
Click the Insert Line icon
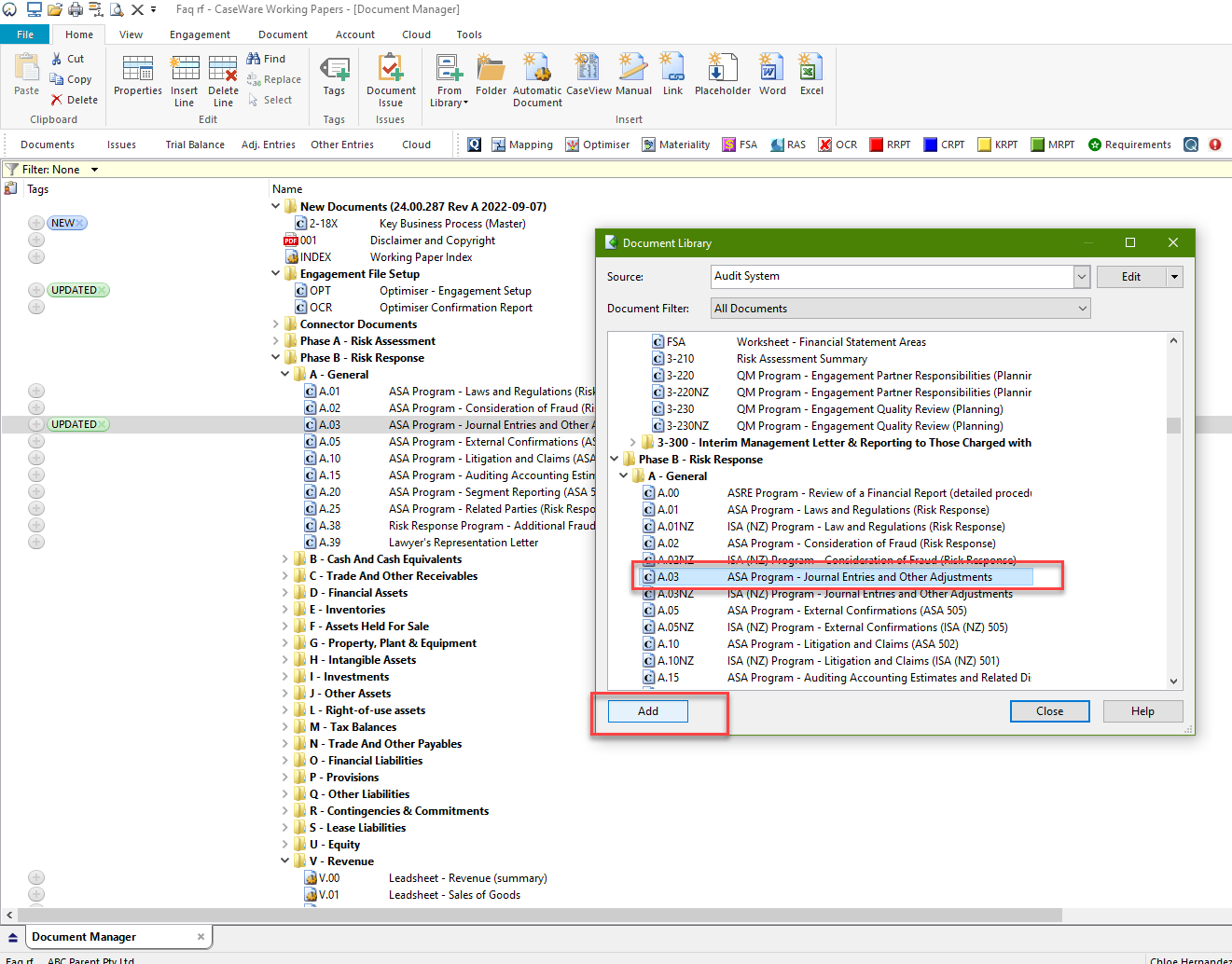coord(185,80)
